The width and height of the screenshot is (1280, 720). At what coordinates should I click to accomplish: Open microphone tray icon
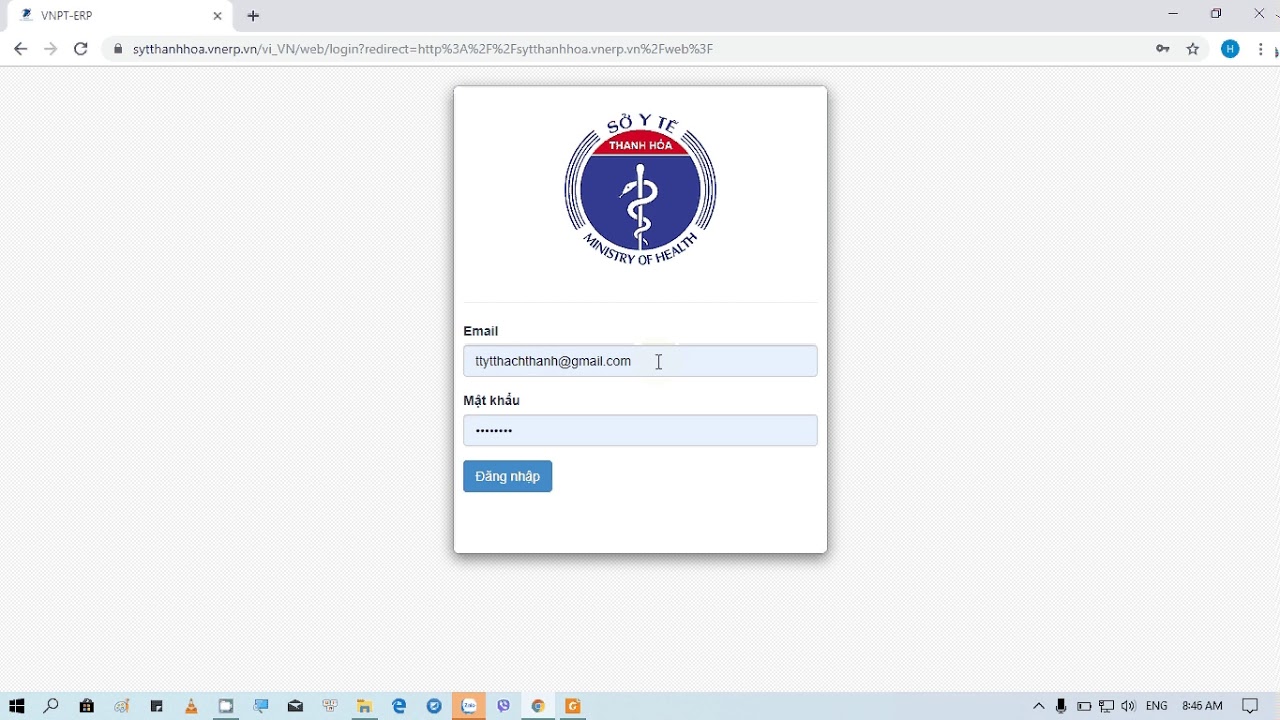click(1061, 706)
